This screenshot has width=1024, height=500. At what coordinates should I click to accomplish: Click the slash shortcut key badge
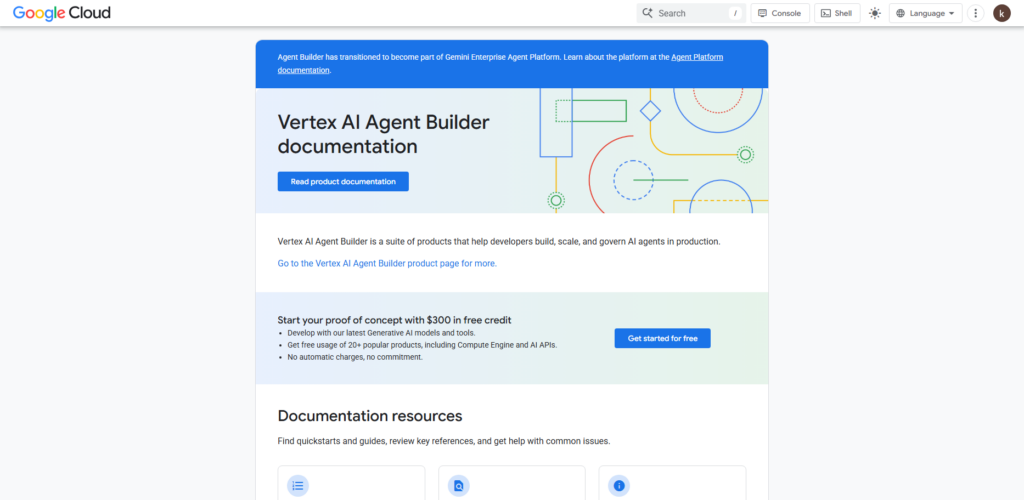click(735, 13)
